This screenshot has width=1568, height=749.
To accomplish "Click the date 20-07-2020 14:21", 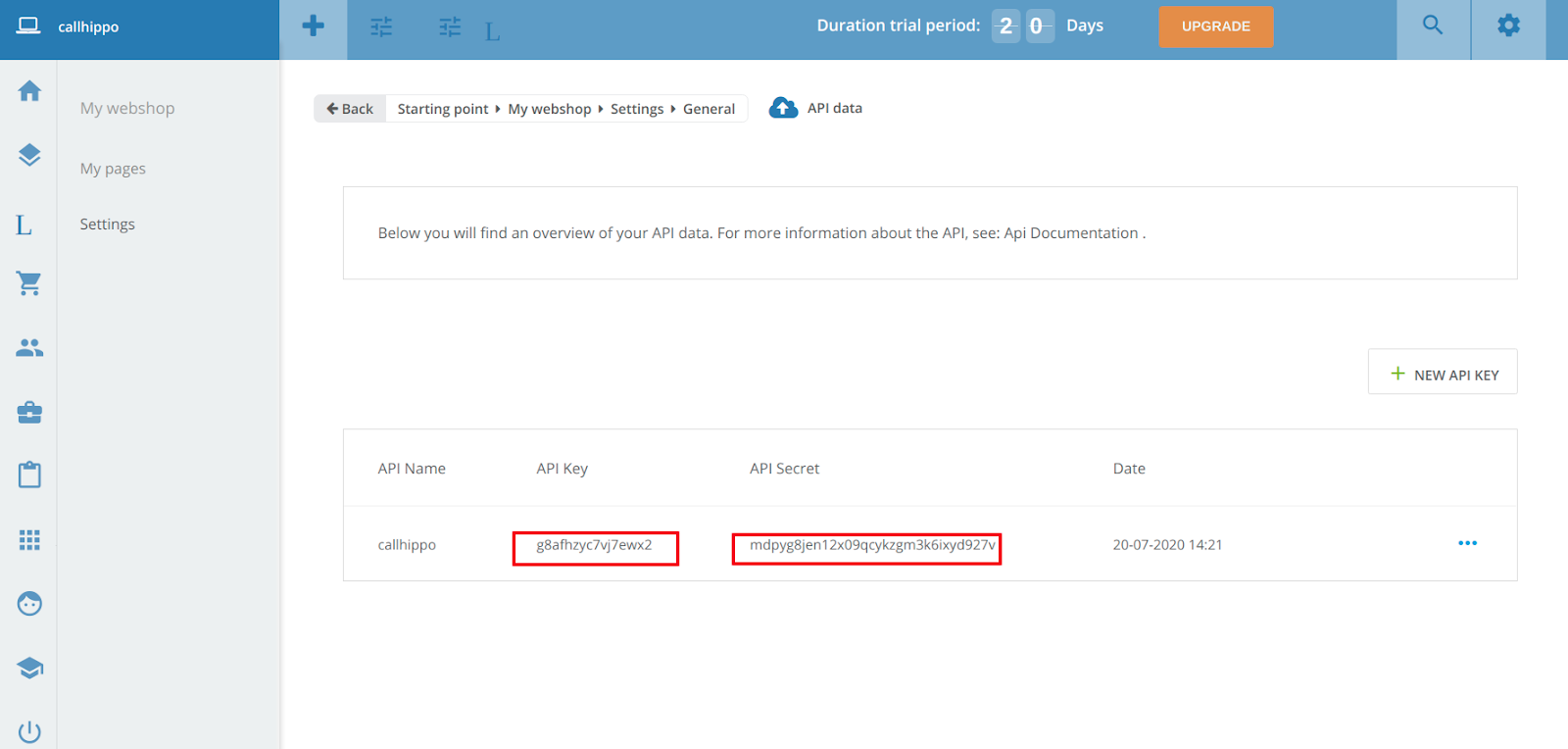I will tap(1167, 545).
